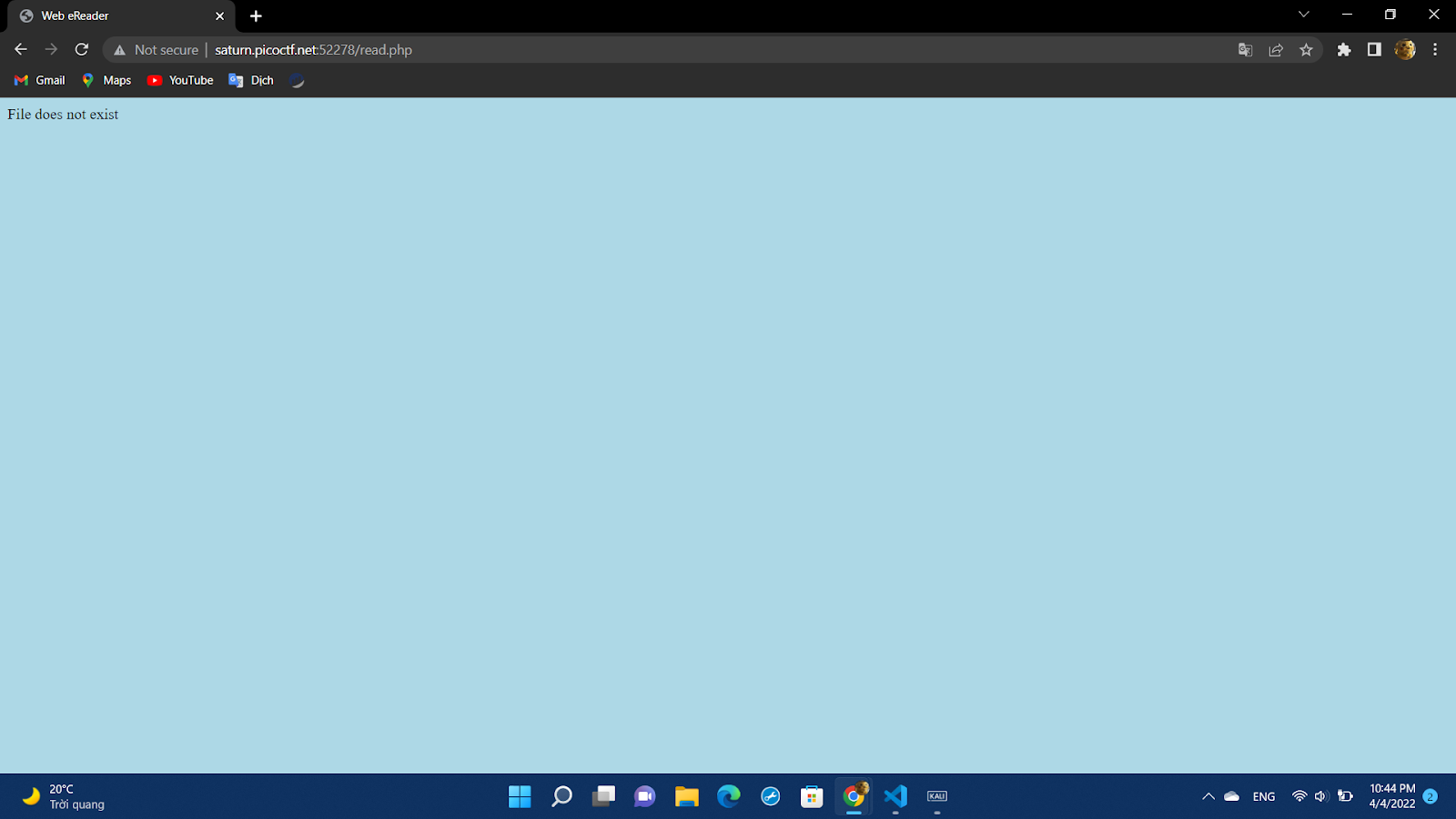1456x819 pixels.
Task: Go back to the previous page
Action: 21,50
